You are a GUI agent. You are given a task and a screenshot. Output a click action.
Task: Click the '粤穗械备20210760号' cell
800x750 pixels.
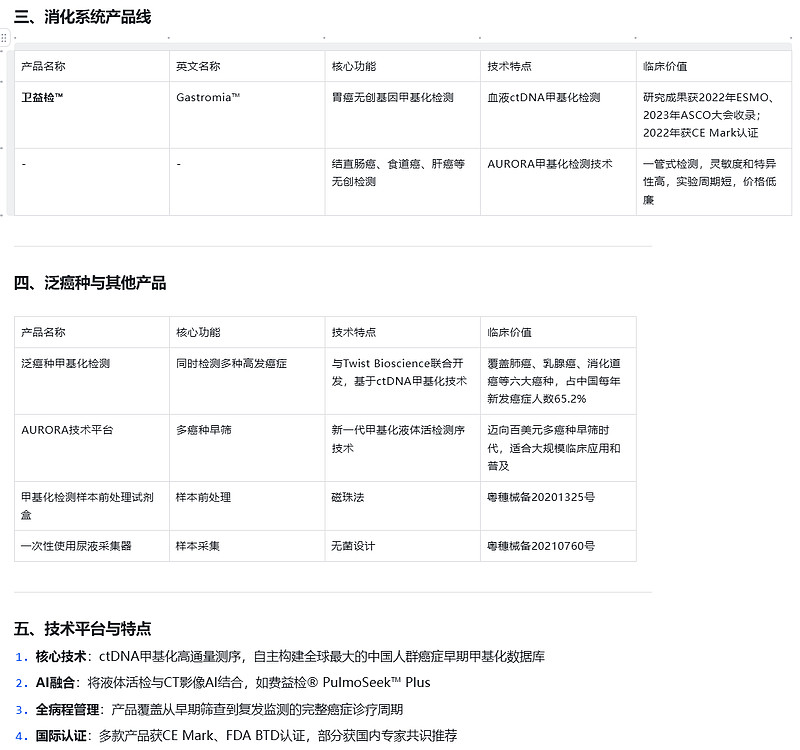(x=558, y=546)
